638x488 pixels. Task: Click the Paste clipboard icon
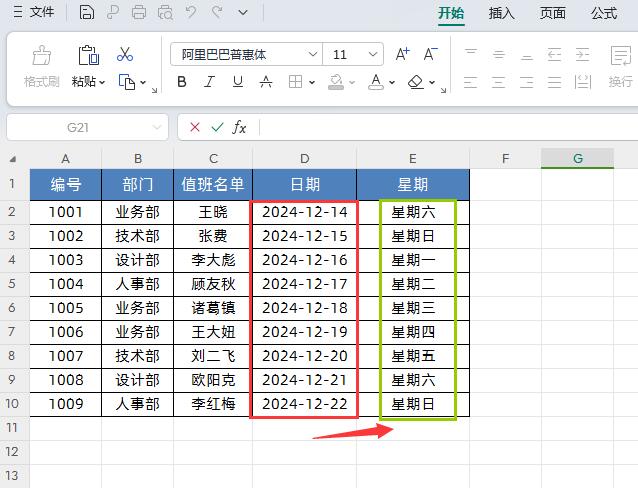coord(89,55)
